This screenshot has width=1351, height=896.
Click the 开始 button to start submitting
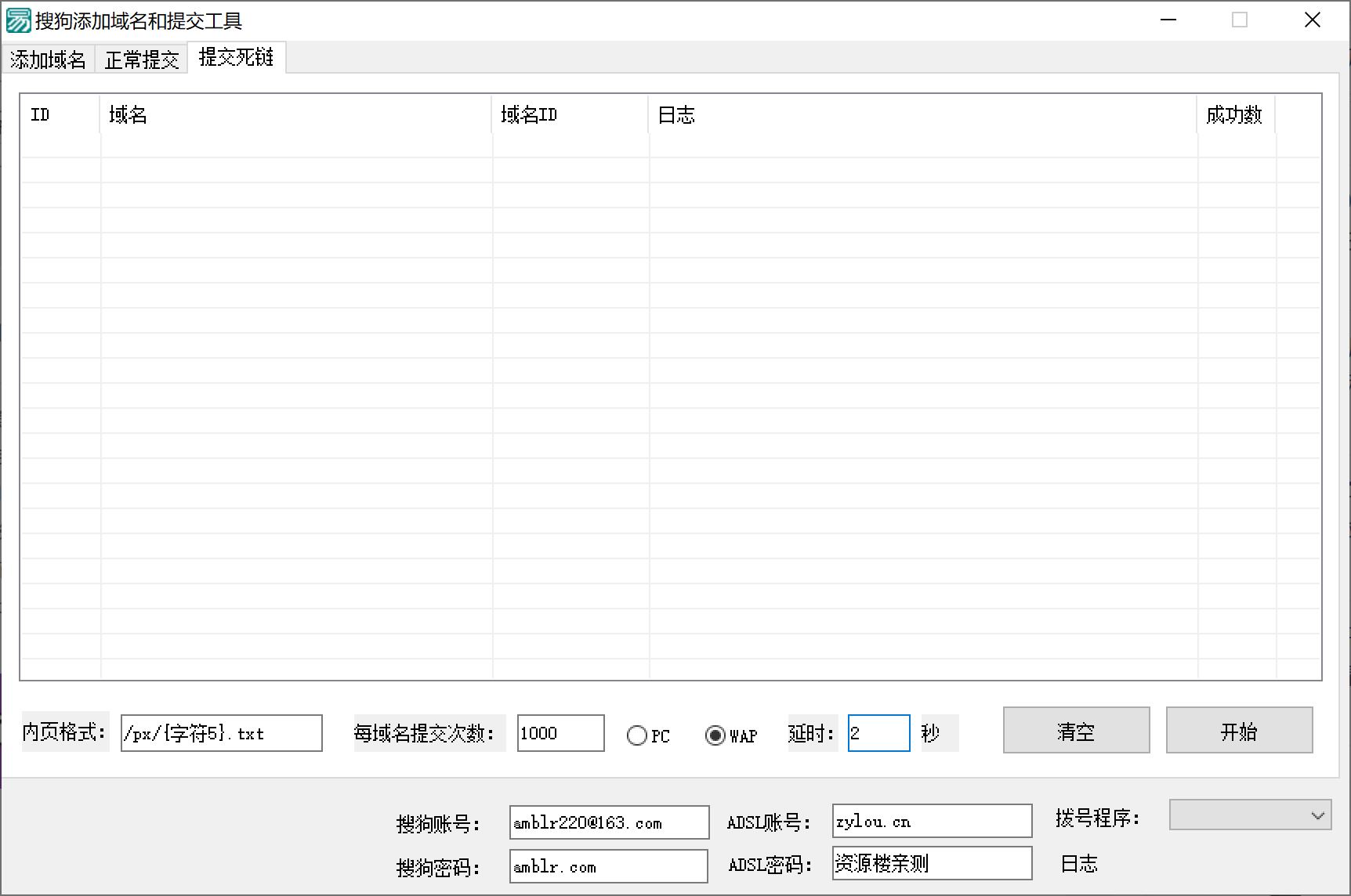[x=1240, y=730]
